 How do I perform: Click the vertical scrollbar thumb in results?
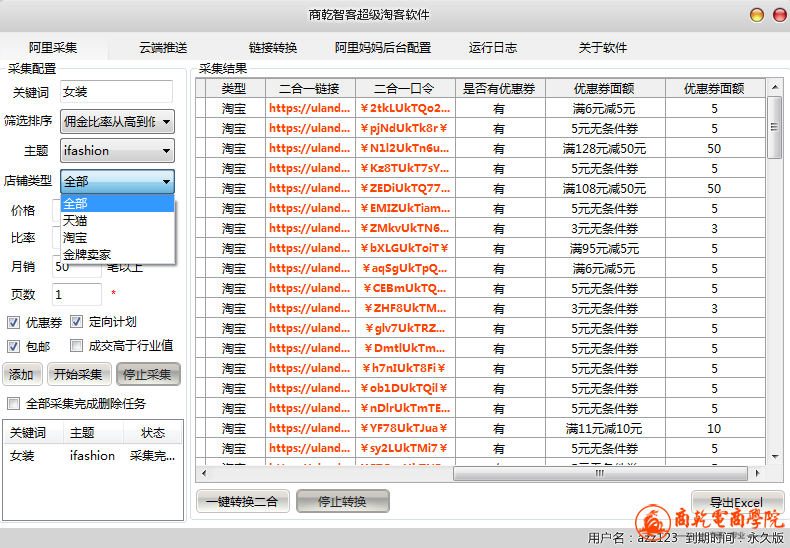click(x=775, y=127)
